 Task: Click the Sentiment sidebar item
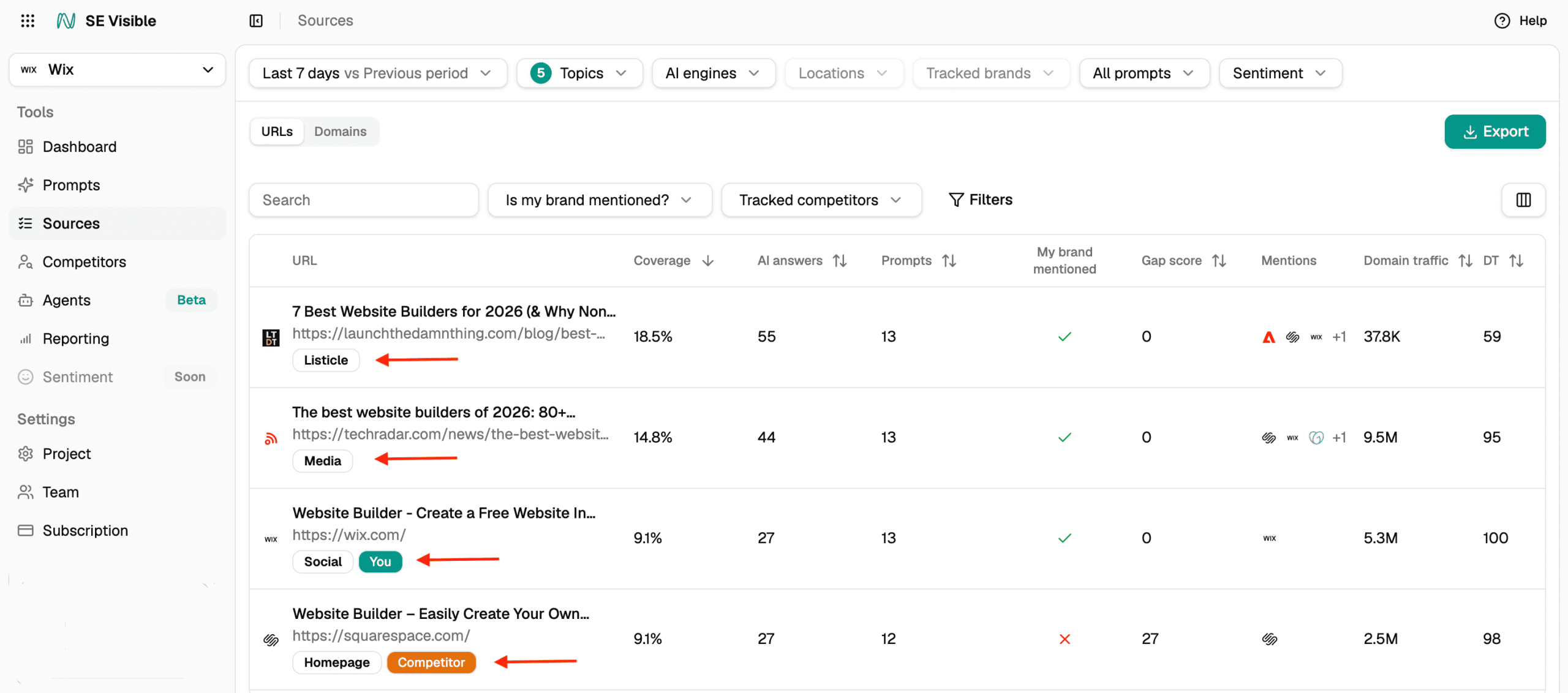click(x=117, y=377)
